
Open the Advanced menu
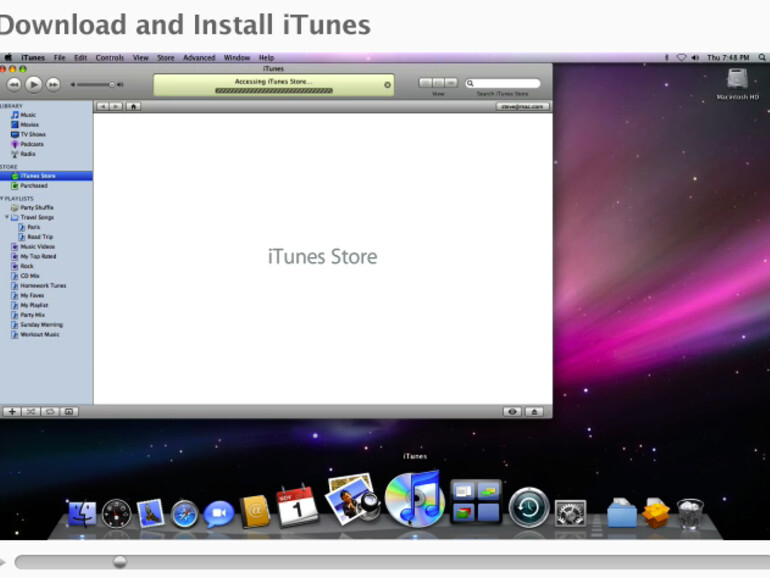coord(199,57)
